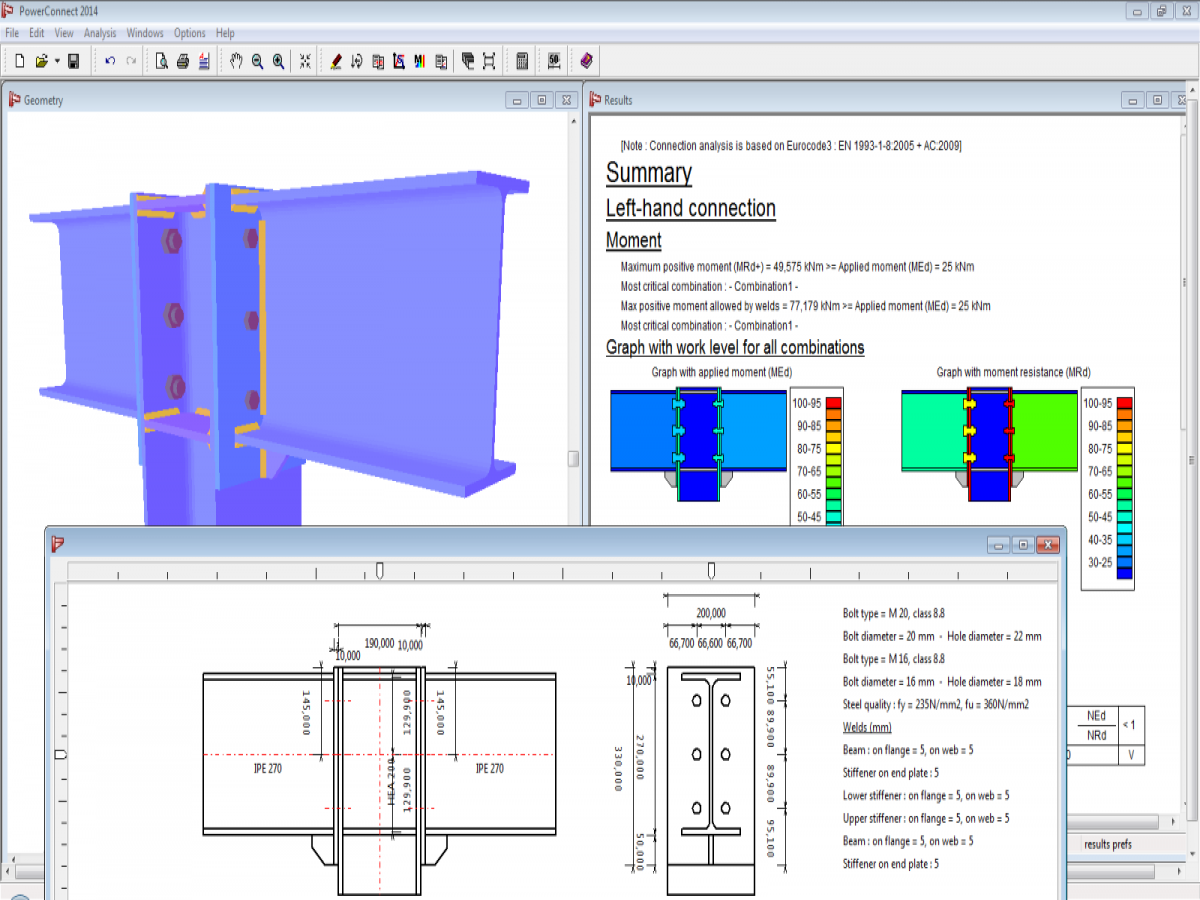The height and width of the screenshot is (900, 1200).
Task: Click the Zoom In magnifier tool
Action: click(x=278, y=61)
